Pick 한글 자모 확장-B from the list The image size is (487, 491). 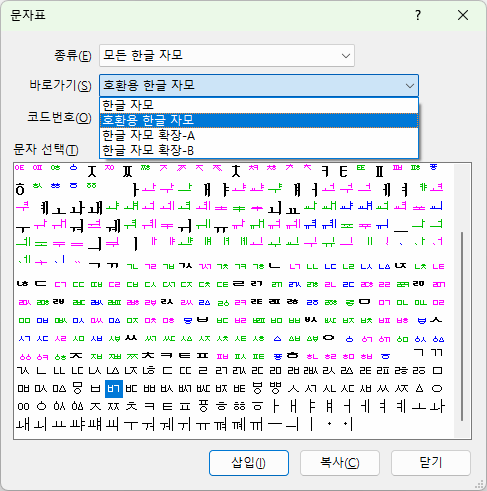coord(259,150)
